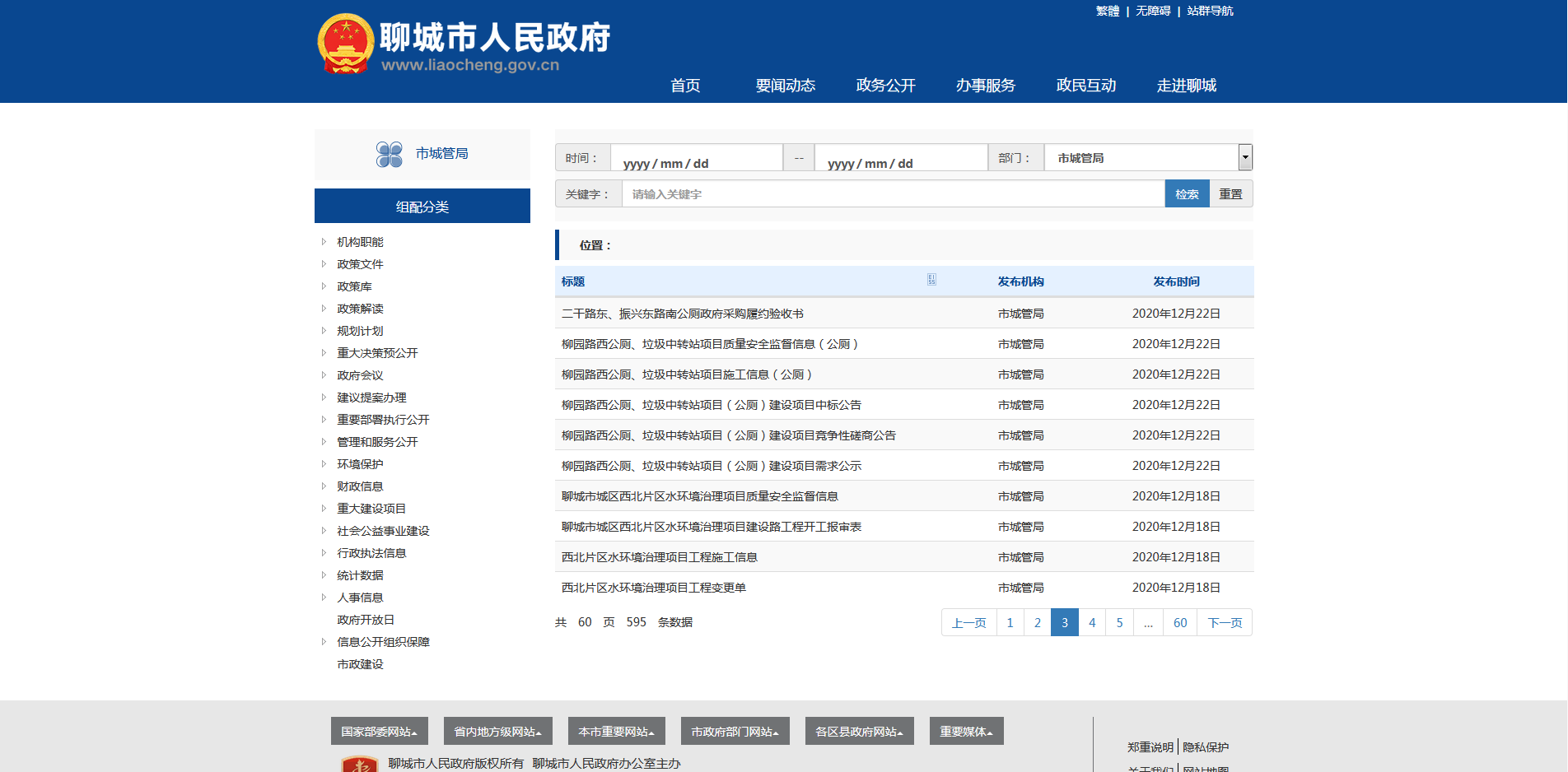Expand the 政策文件 tree arrow
1568x772 pixels.
[324, 264]
